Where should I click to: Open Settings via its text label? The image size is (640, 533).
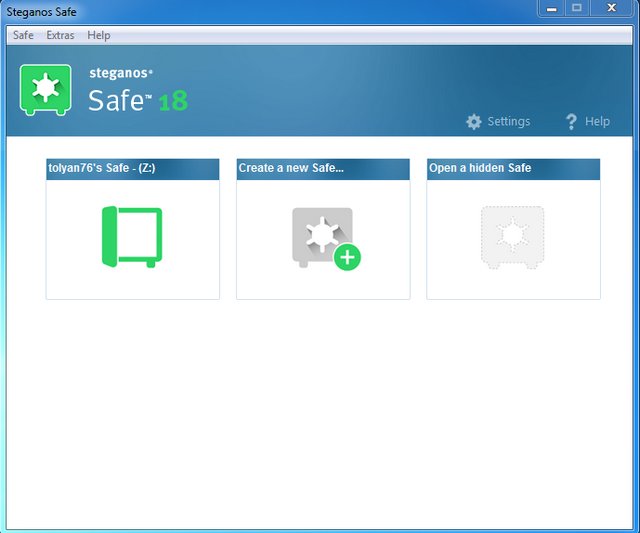click(508, 122)
